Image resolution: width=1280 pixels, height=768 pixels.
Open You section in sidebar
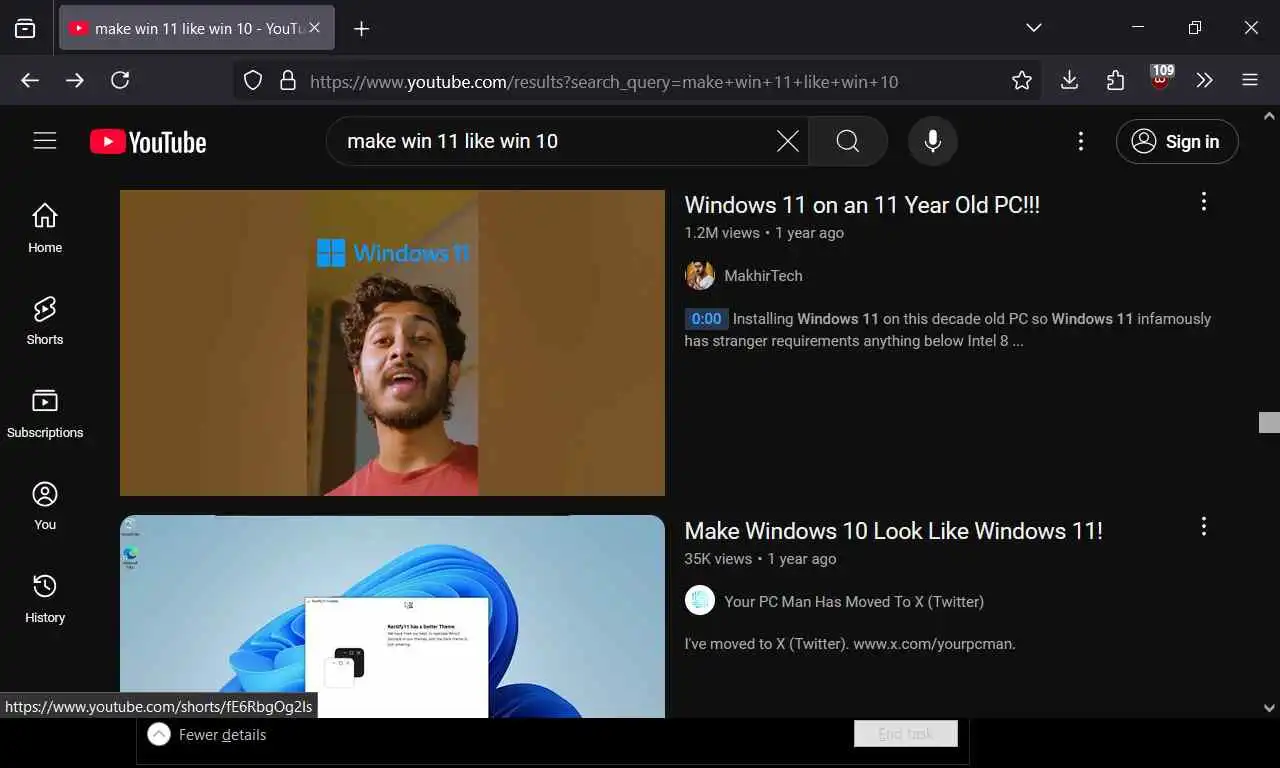pyautogui.click(x=45, y=505)
